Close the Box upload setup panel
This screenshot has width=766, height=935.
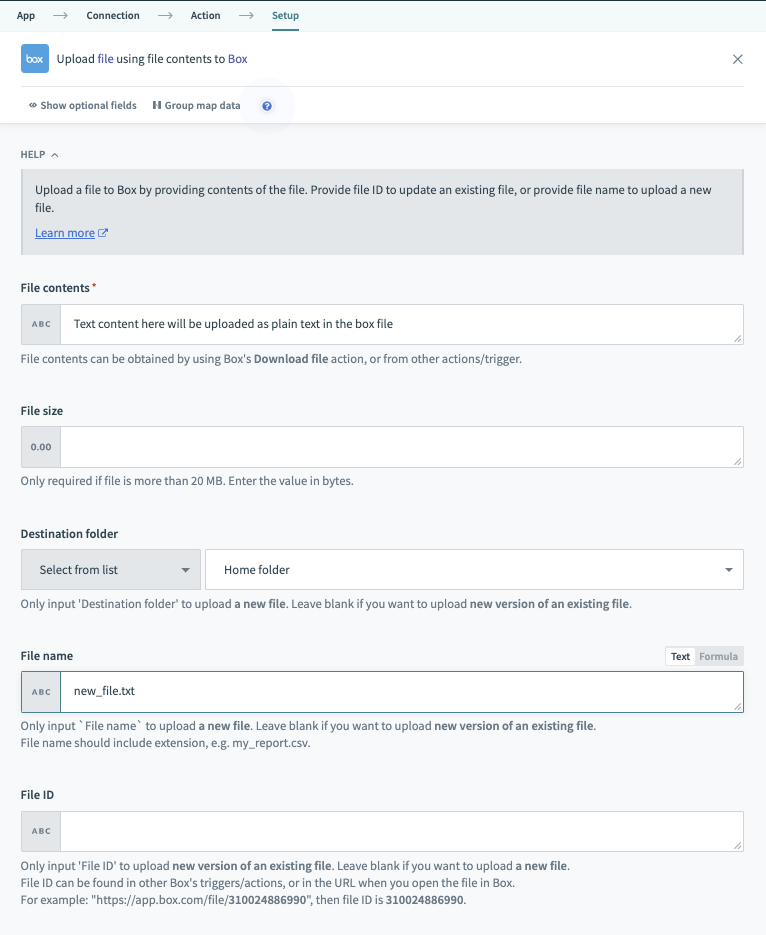738,59
